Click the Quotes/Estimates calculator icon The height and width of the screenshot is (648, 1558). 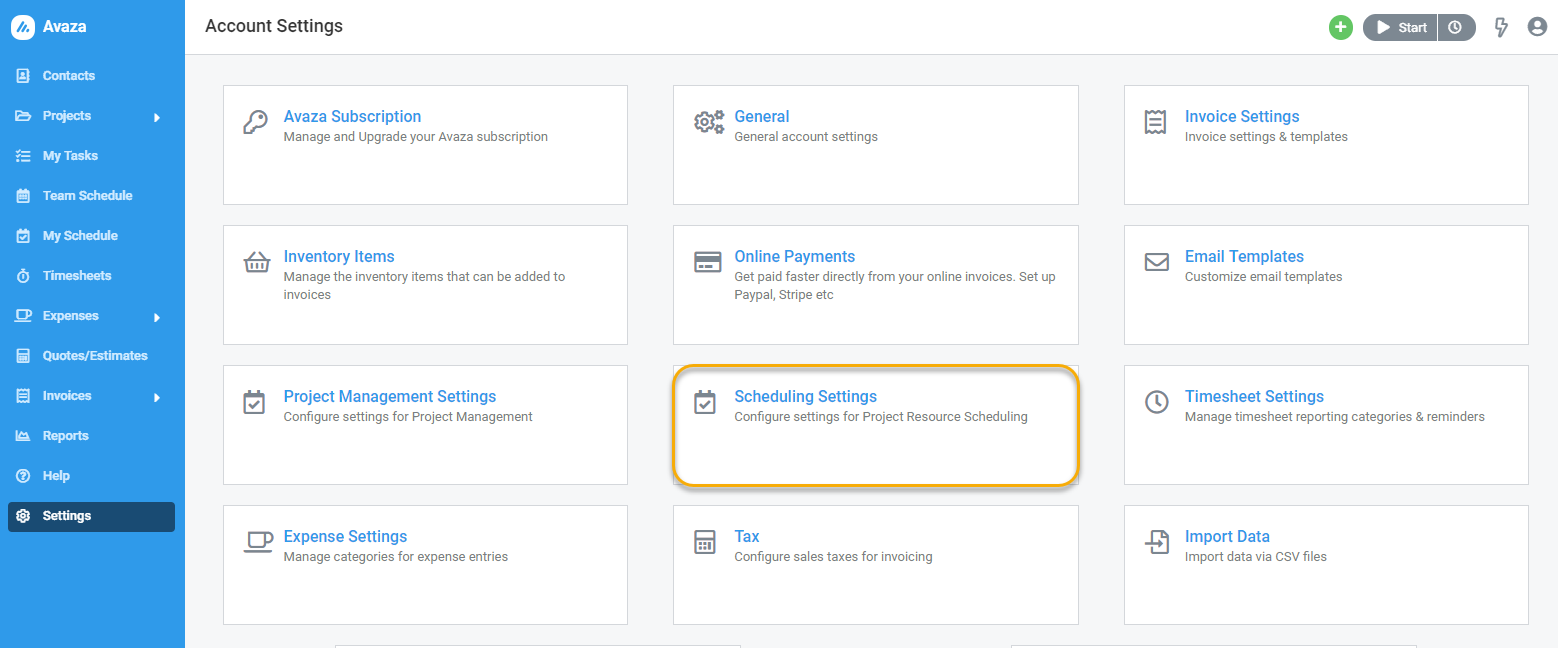(x=23, y=356)
